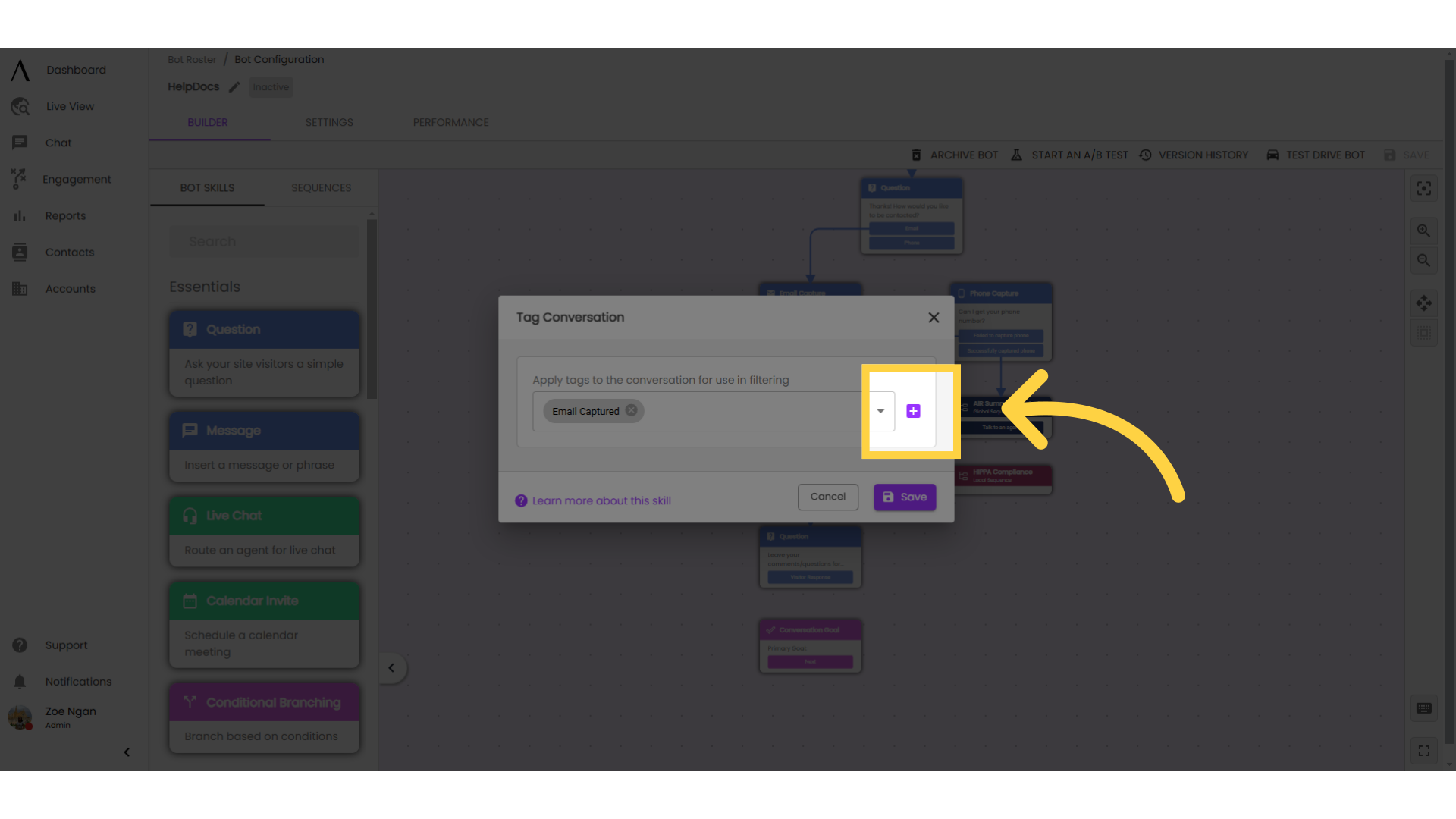Click the Live View sidebar icon
Viewport: 1456px width, 819px height.
pyautogui.click(x=20, y=106)
